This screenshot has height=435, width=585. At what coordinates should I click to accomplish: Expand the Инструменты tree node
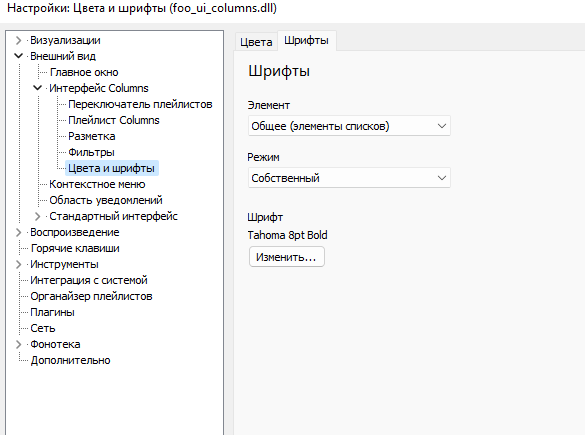point(18,265)
